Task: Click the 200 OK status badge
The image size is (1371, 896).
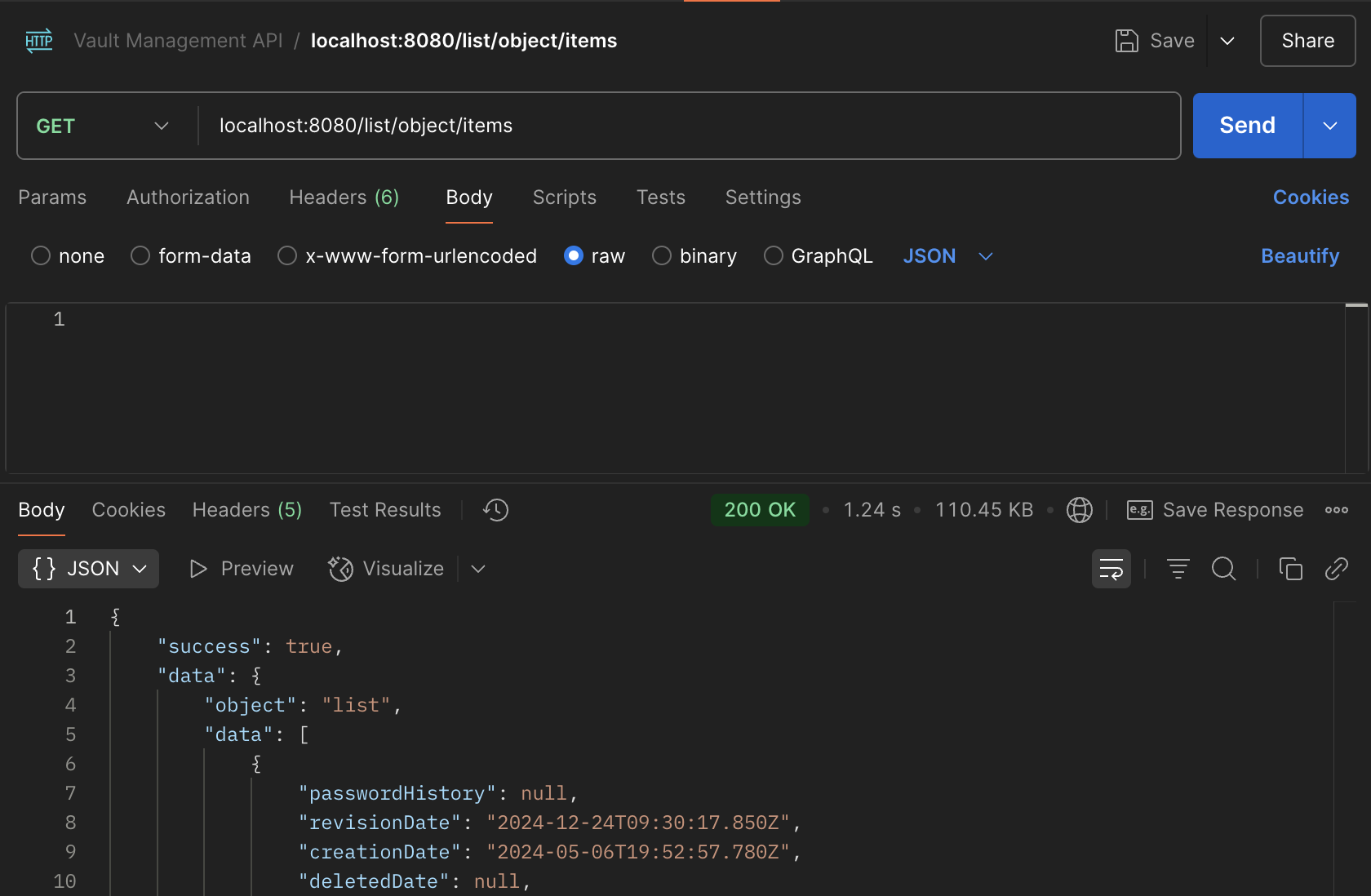Action: (760, 510)
